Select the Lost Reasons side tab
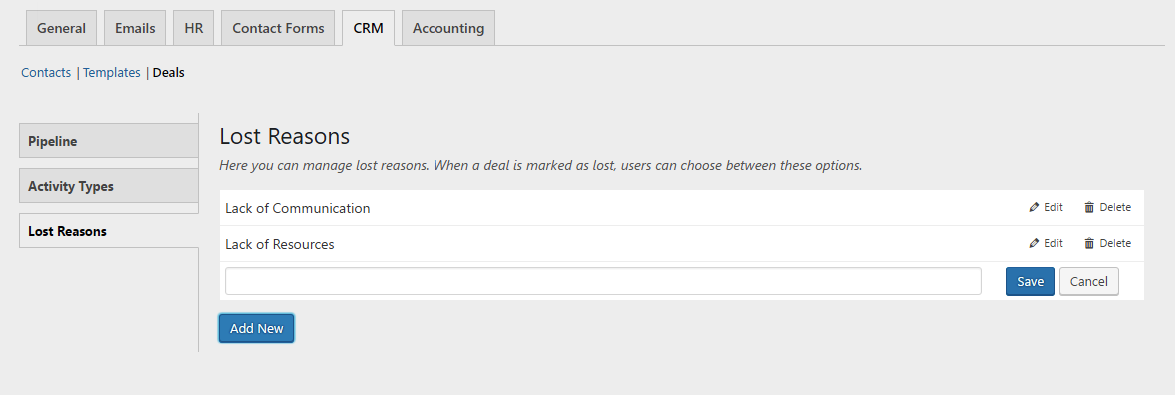Viewport: 1175px width, 395px height. point(109,231)
